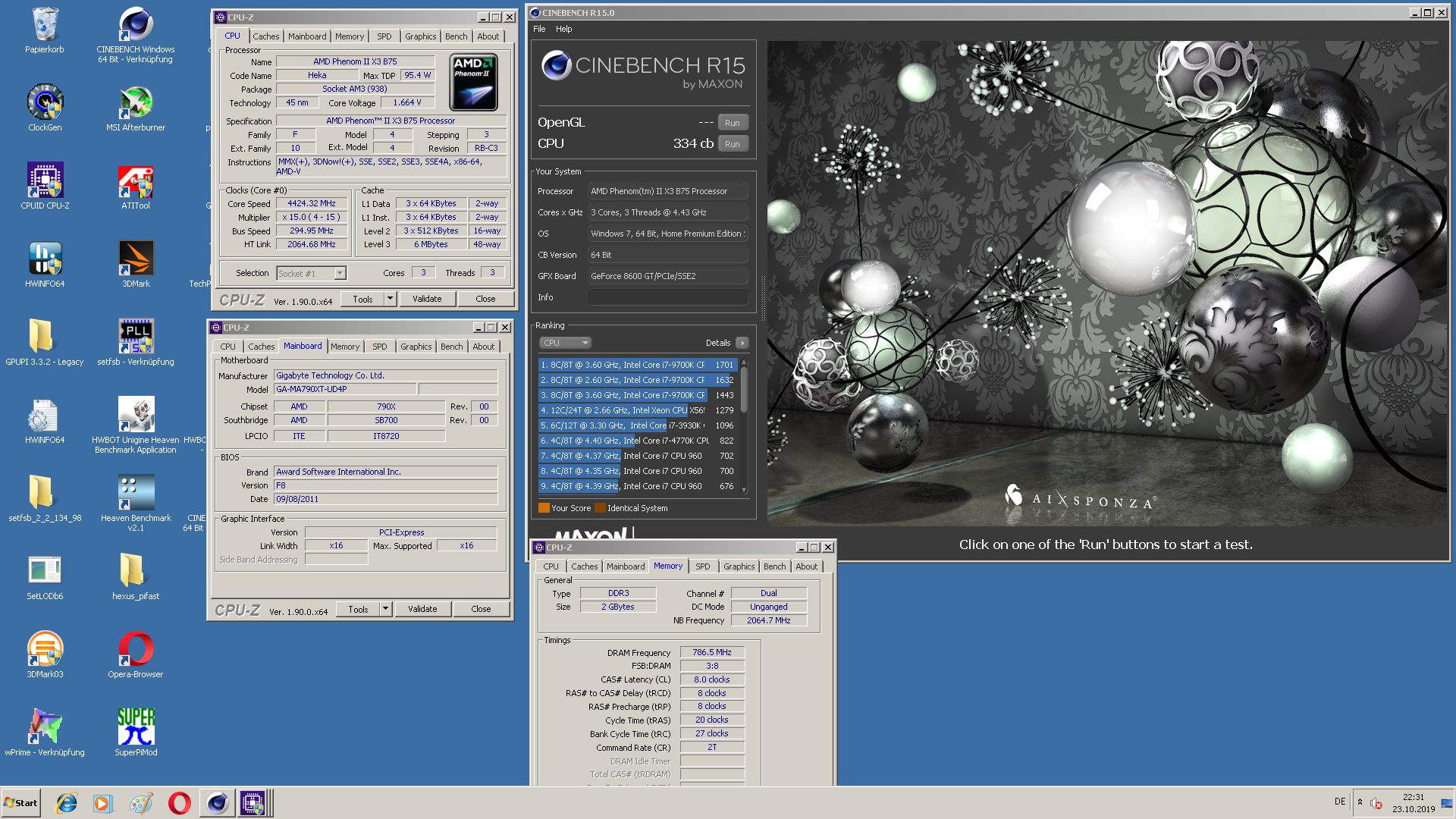
Task: Click the DE language indicator in taskbar
Action: 1339,802
